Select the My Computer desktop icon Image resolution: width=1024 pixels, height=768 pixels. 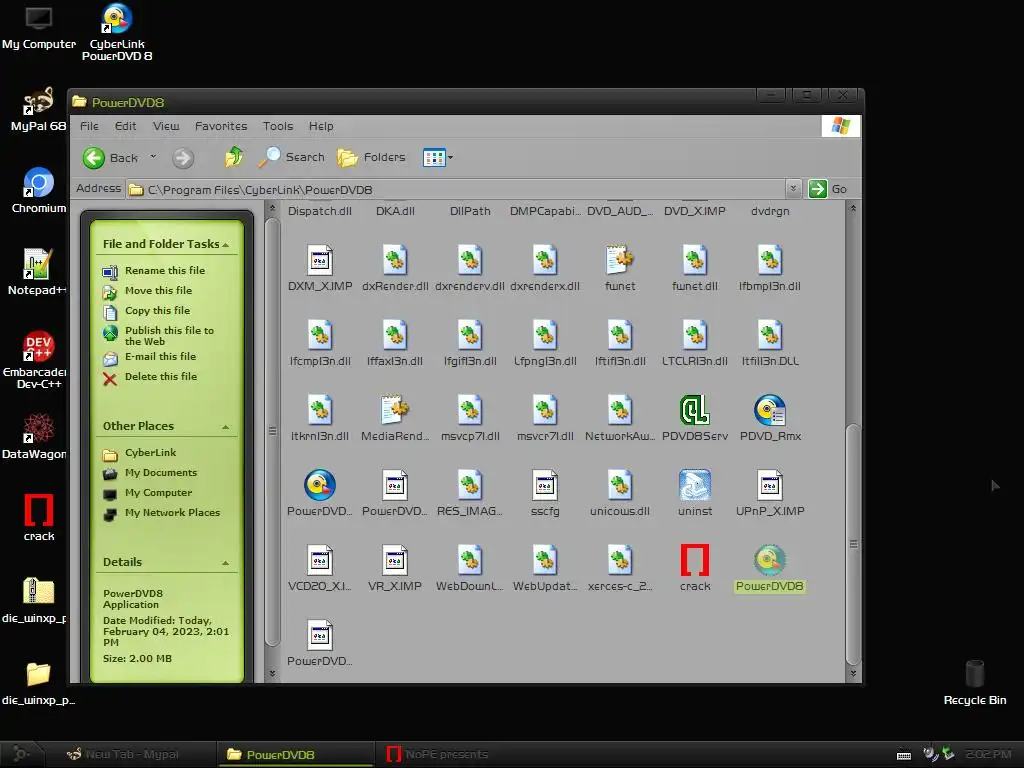pyautogui.click(x=39, y=27)
